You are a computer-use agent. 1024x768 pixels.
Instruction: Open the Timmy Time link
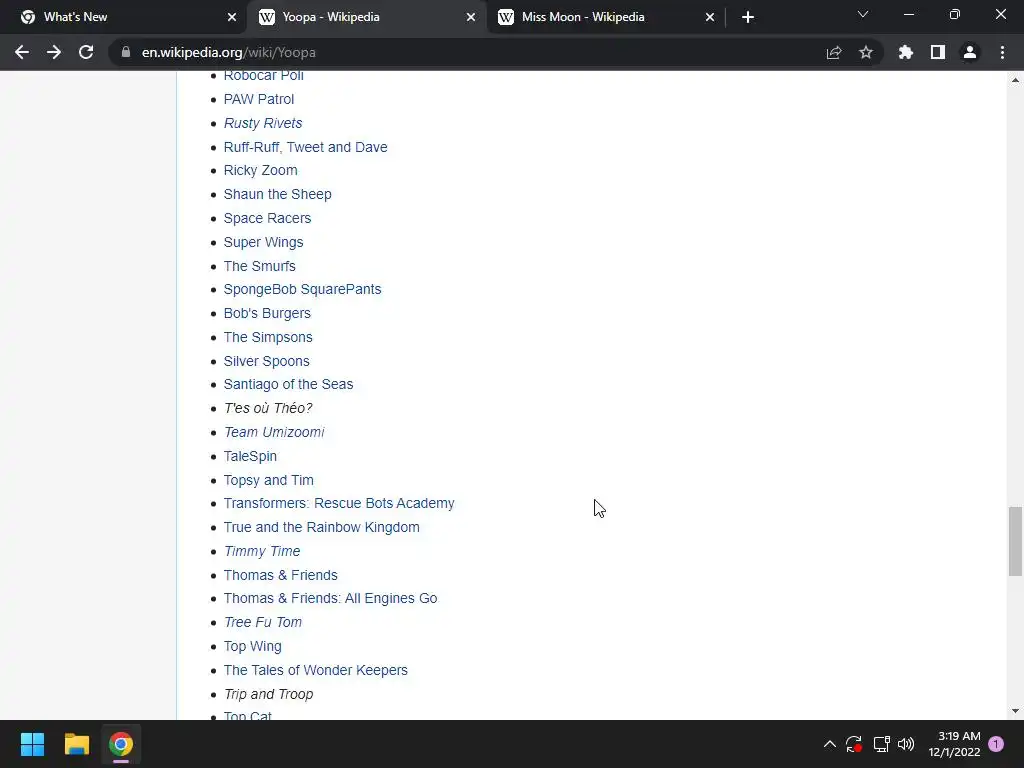[x=262, y=551]
